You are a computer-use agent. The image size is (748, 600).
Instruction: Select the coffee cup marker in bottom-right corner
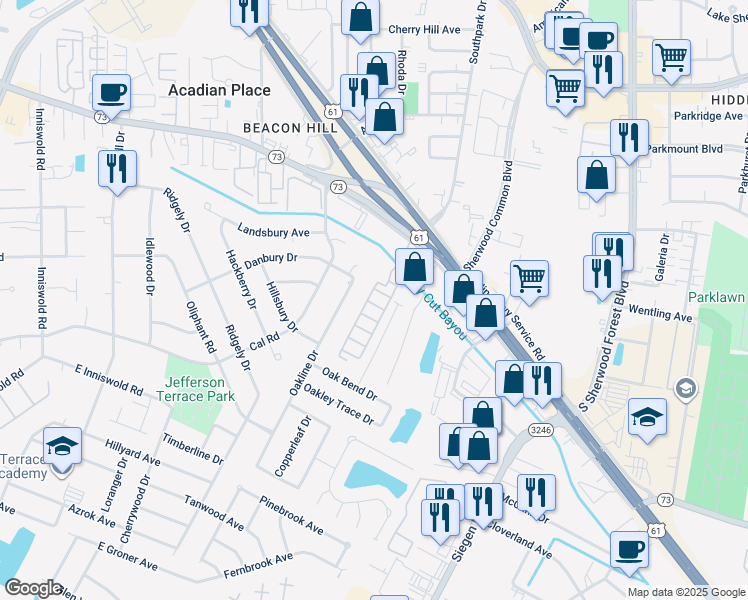[x=629, y=550]
